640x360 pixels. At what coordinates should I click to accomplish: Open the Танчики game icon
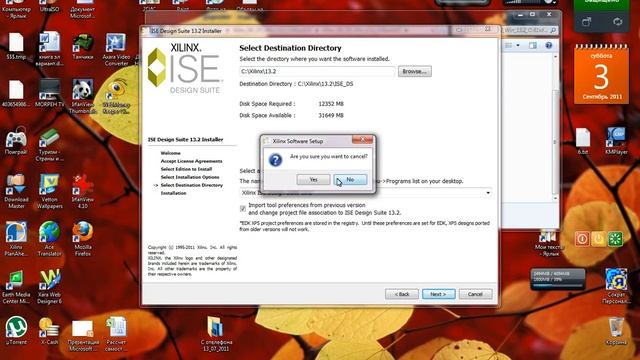(82, 47)
